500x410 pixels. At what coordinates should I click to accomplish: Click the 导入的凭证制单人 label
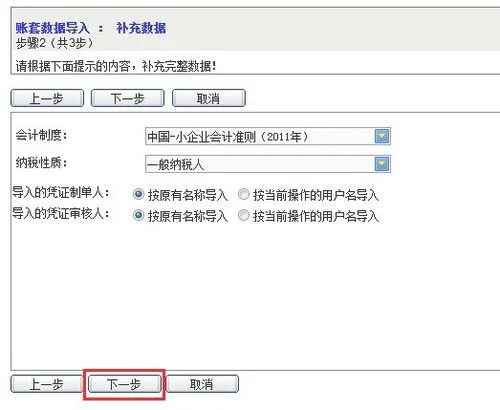tap(61, 192)
